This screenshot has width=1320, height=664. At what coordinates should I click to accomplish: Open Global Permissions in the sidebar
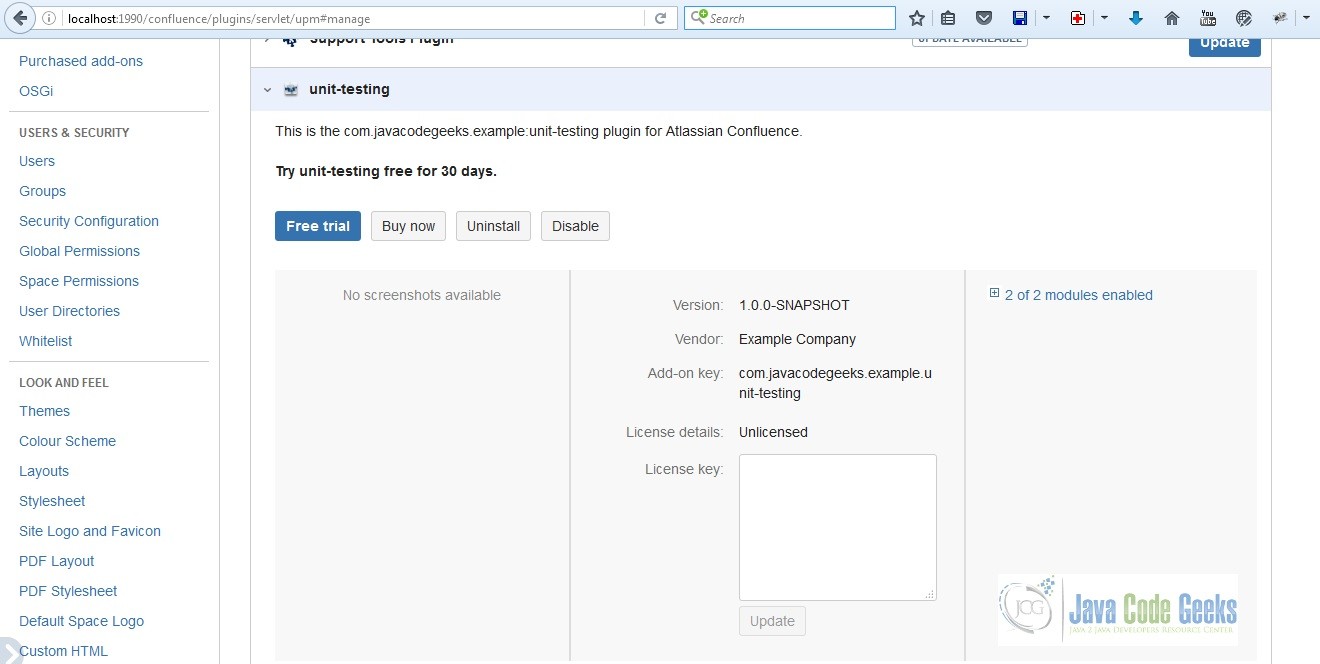(79, 251)
